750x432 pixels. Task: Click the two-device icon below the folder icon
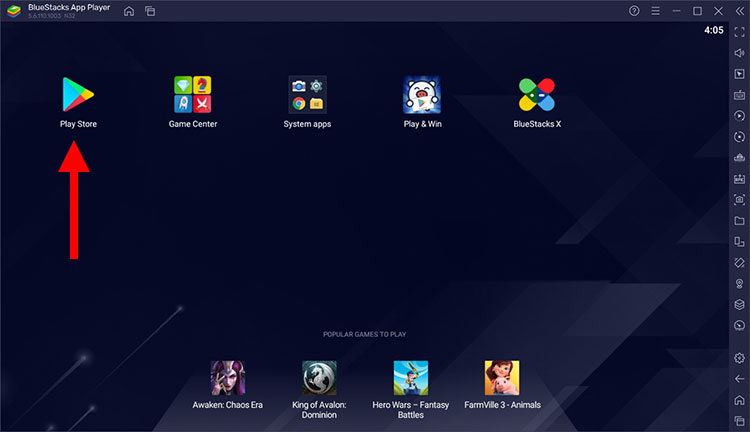pyautogui.click(x=739, y=242)
